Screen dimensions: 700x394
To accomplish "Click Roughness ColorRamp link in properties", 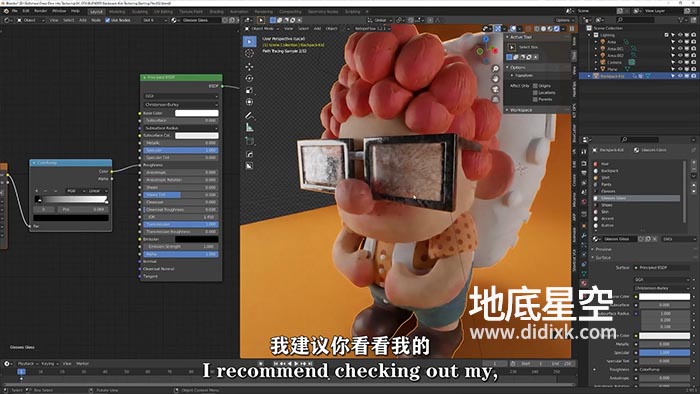I will click(662, 369).
